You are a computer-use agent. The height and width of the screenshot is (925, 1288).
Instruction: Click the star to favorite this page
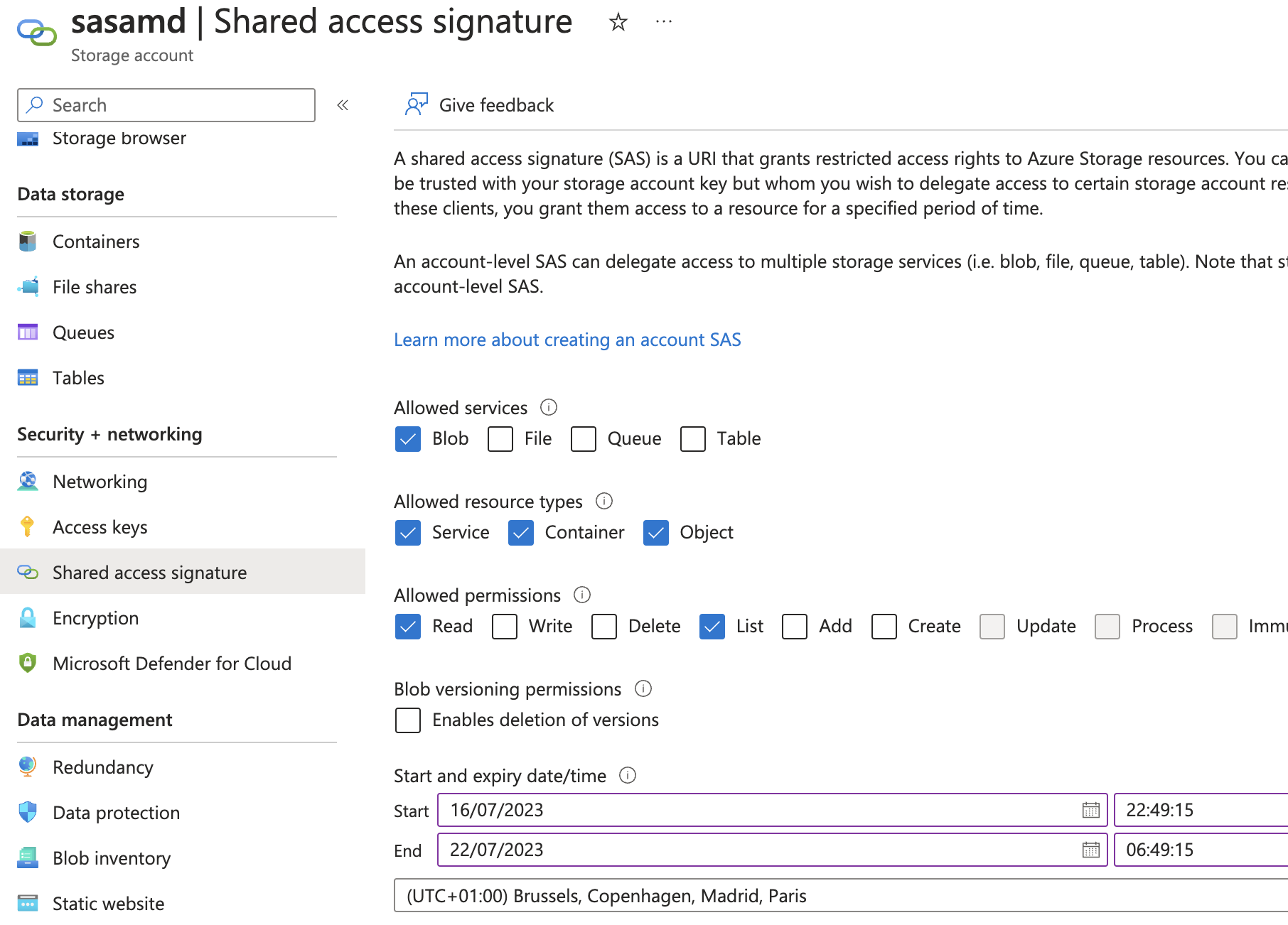[x=617, y=21]
